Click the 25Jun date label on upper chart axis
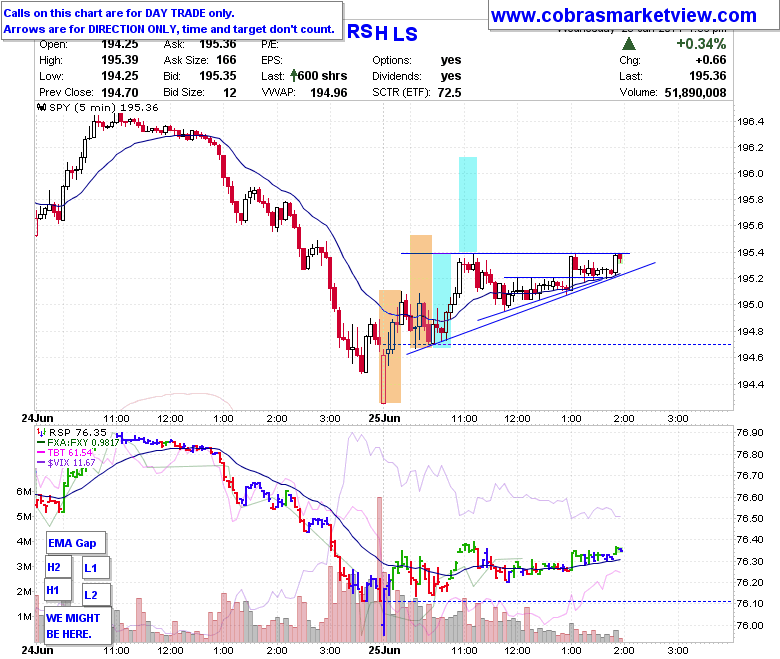 click(x=384, y=418)
